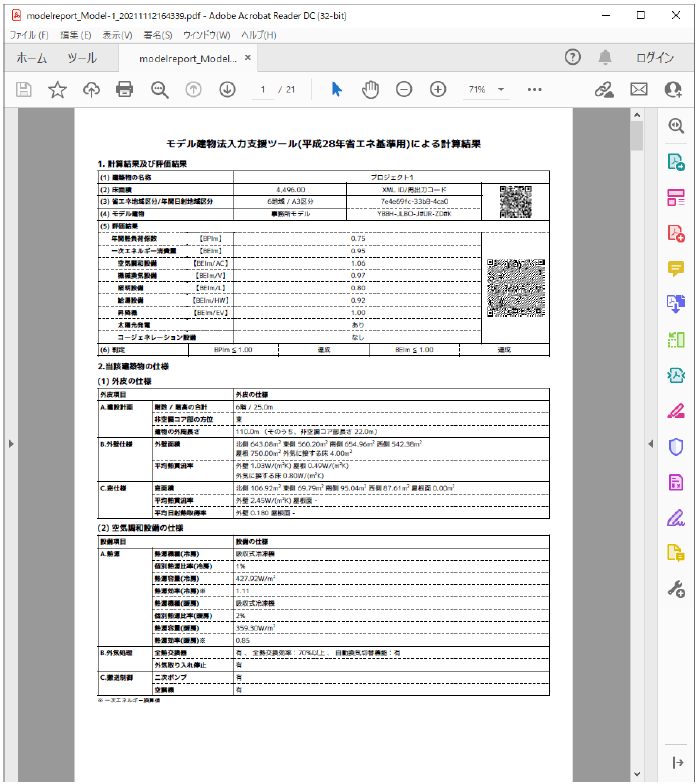This screenshot has width=697, height=784.
Task: Open Send for Comments tool icon
Action: 676,554
